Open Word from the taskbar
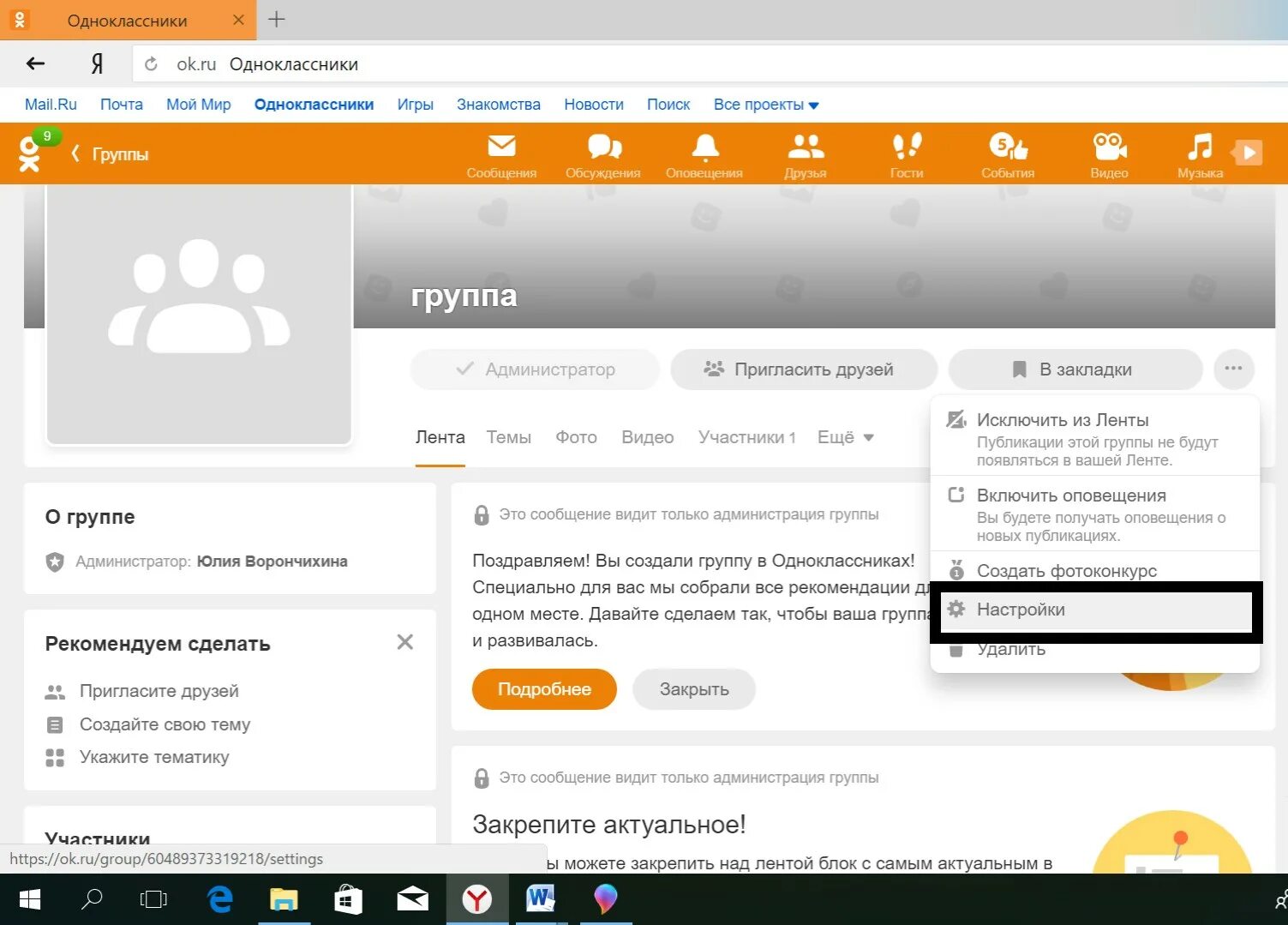The image size is (1288, 925). tap(541, 899)
